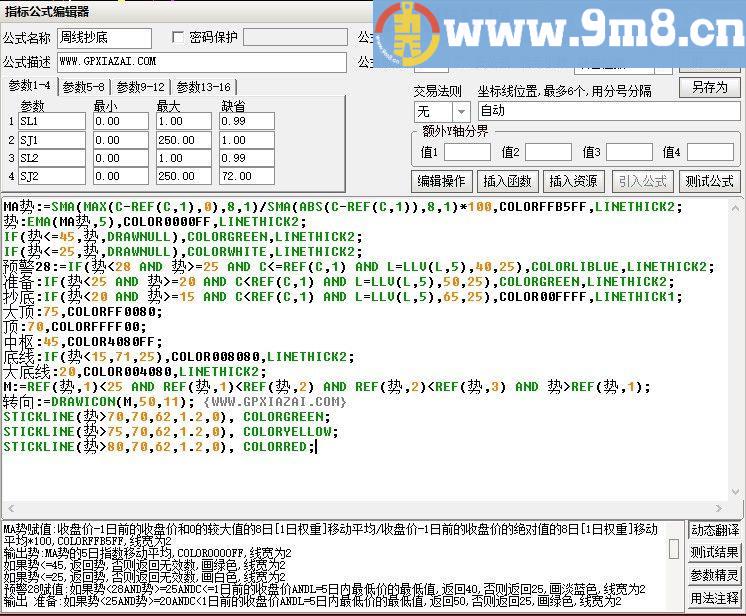Open the 参数13-16 tab
The width and height of the screenshot is (746, 616).
[x=203, y=87]
